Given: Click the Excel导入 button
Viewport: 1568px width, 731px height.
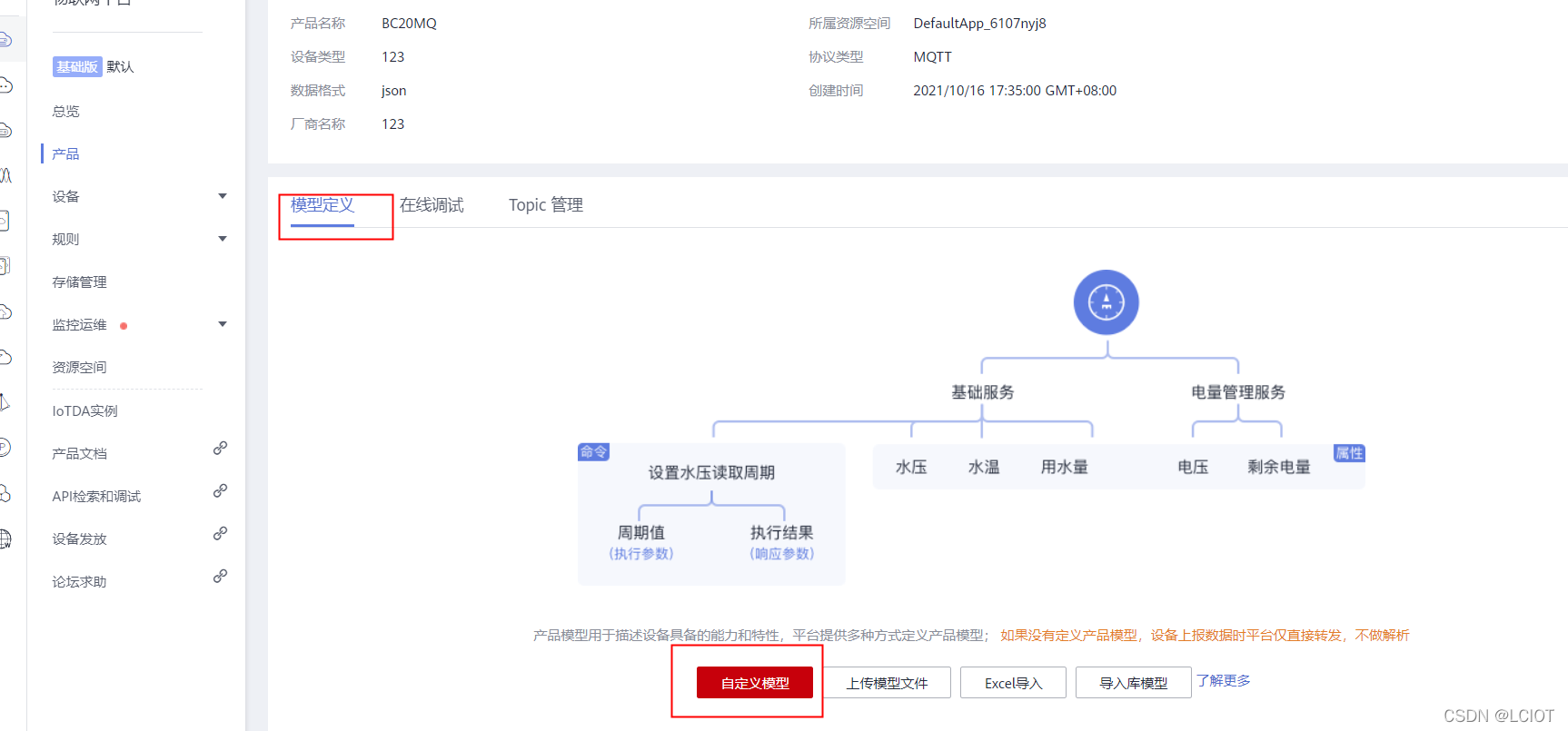Looking at the screenshot, I should tap(1013, 683).
